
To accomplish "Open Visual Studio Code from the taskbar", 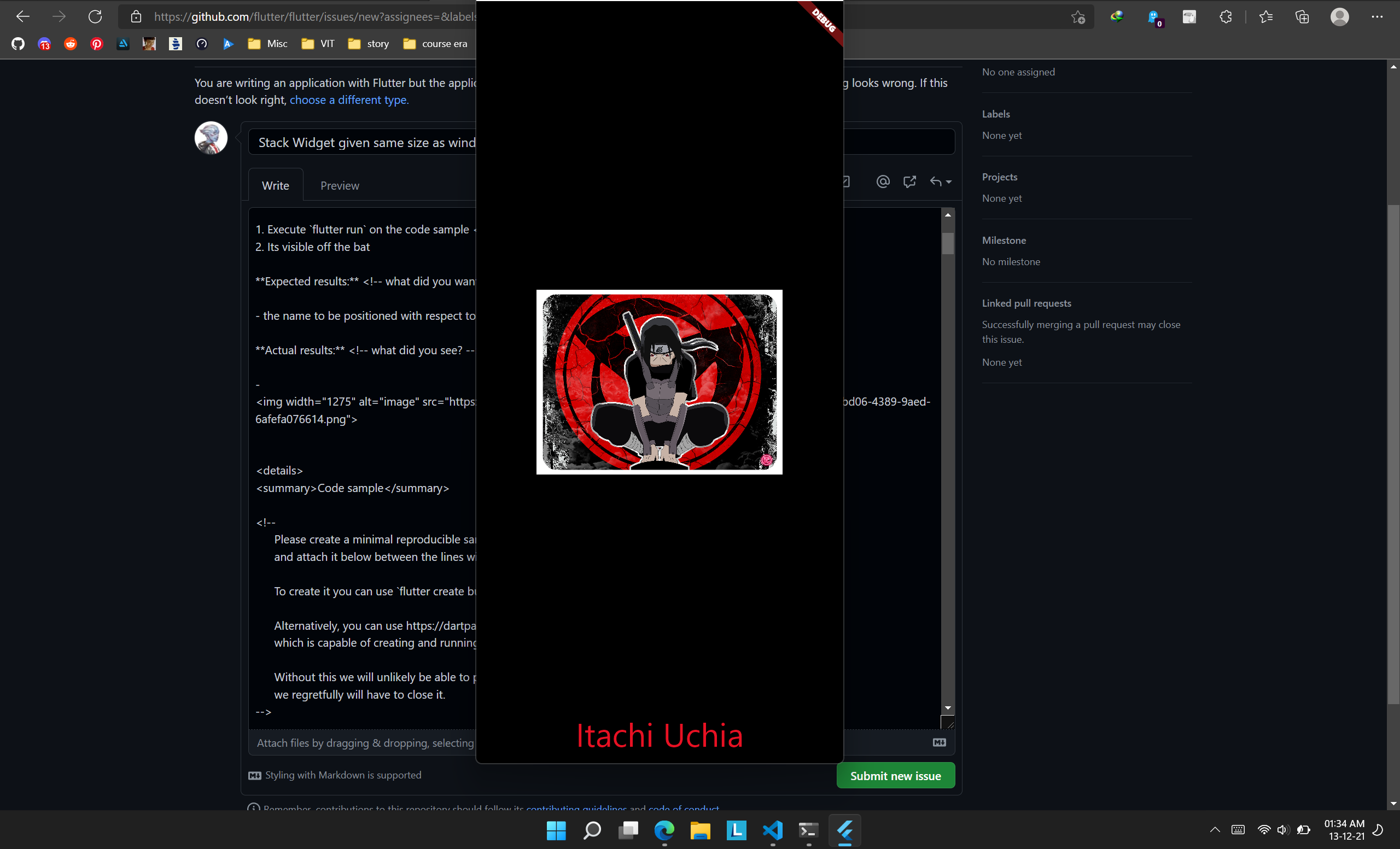I will tap(773, 830).
